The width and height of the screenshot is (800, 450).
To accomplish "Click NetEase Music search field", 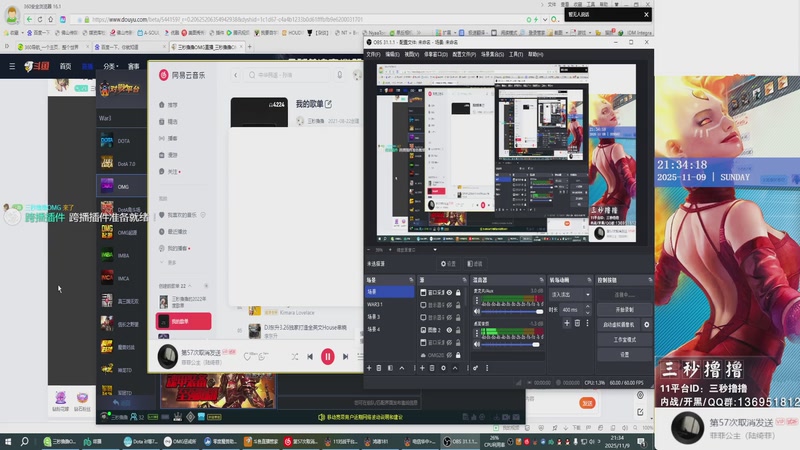I will click(288, 75).
